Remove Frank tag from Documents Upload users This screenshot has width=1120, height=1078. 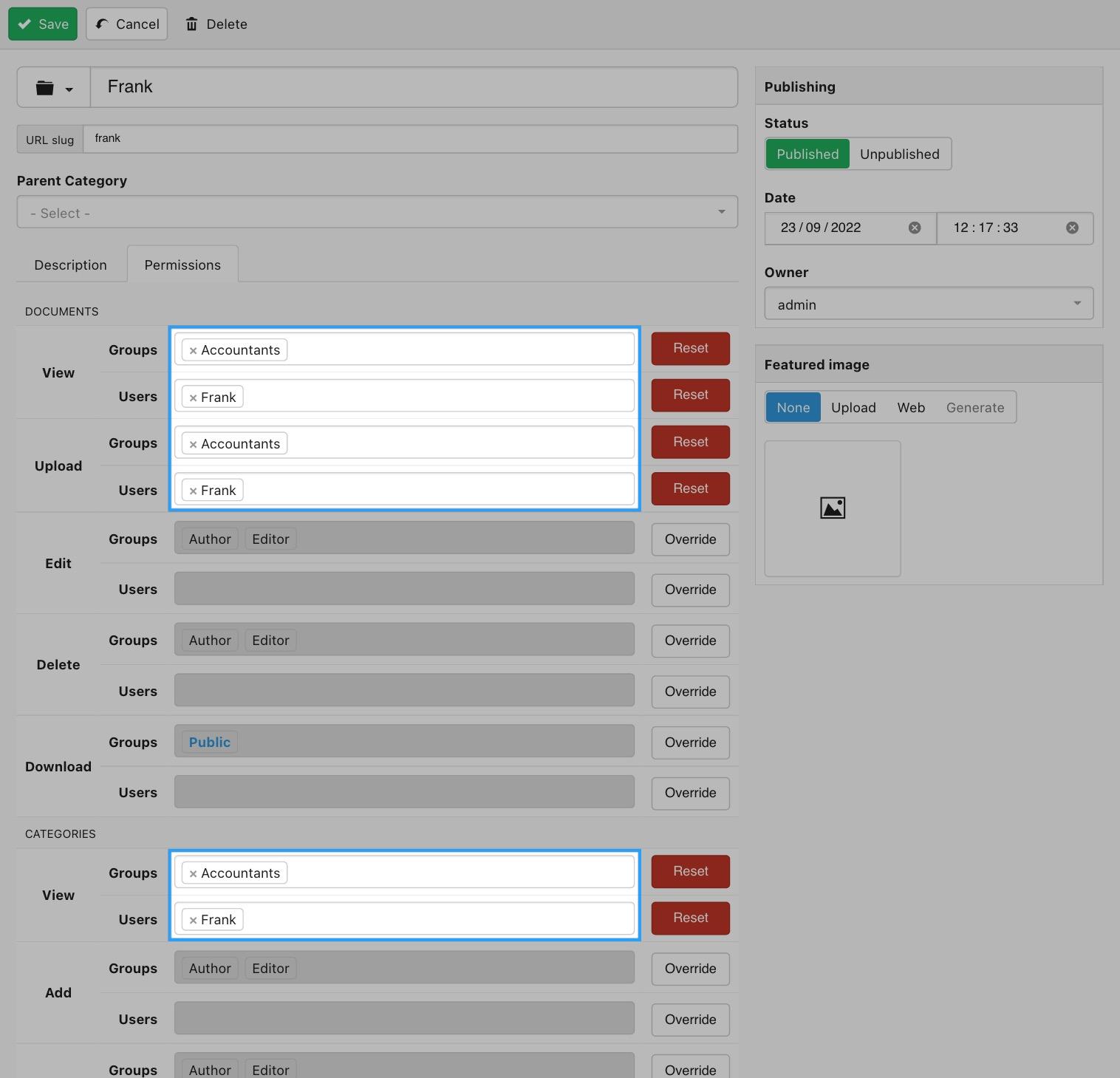(x=193, y=491)
